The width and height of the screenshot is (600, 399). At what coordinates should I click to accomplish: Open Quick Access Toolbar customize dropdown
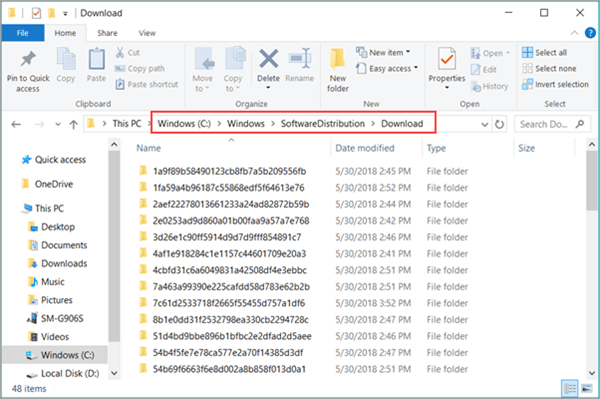coord(65,14)
